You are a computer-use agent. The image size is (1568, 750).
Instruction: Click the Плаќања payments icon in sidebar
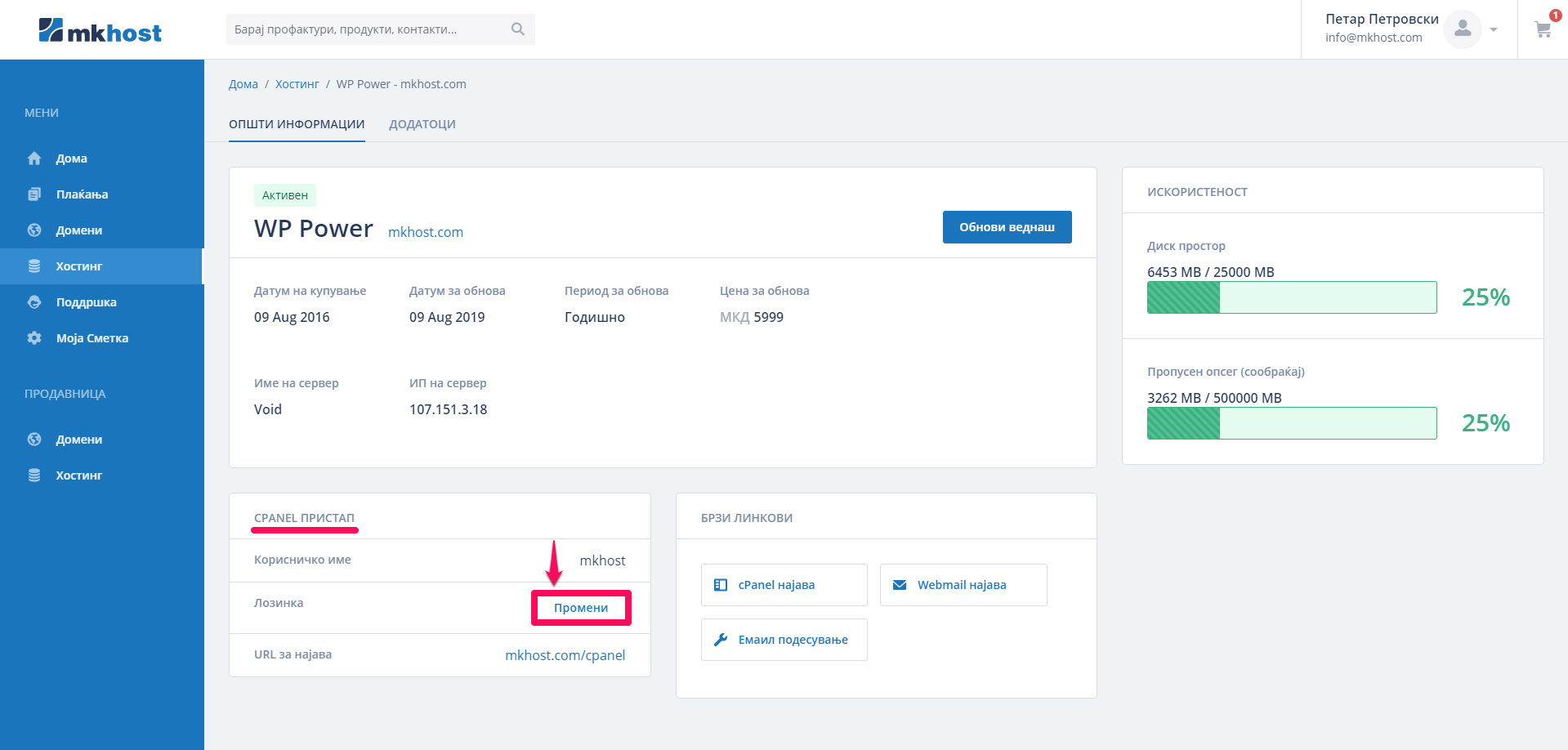click(34, 194)
